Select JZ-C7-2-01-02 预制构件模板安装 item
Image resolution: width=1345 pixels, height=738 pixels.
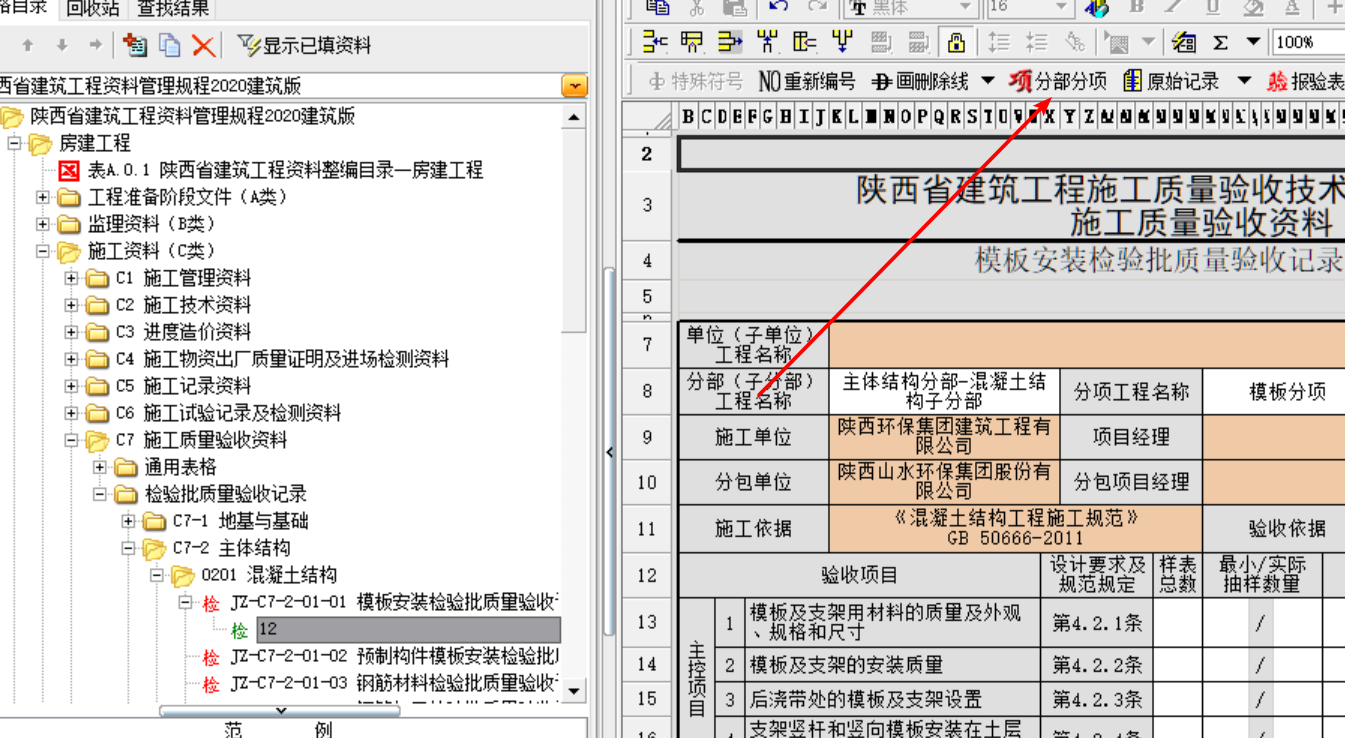394,657
